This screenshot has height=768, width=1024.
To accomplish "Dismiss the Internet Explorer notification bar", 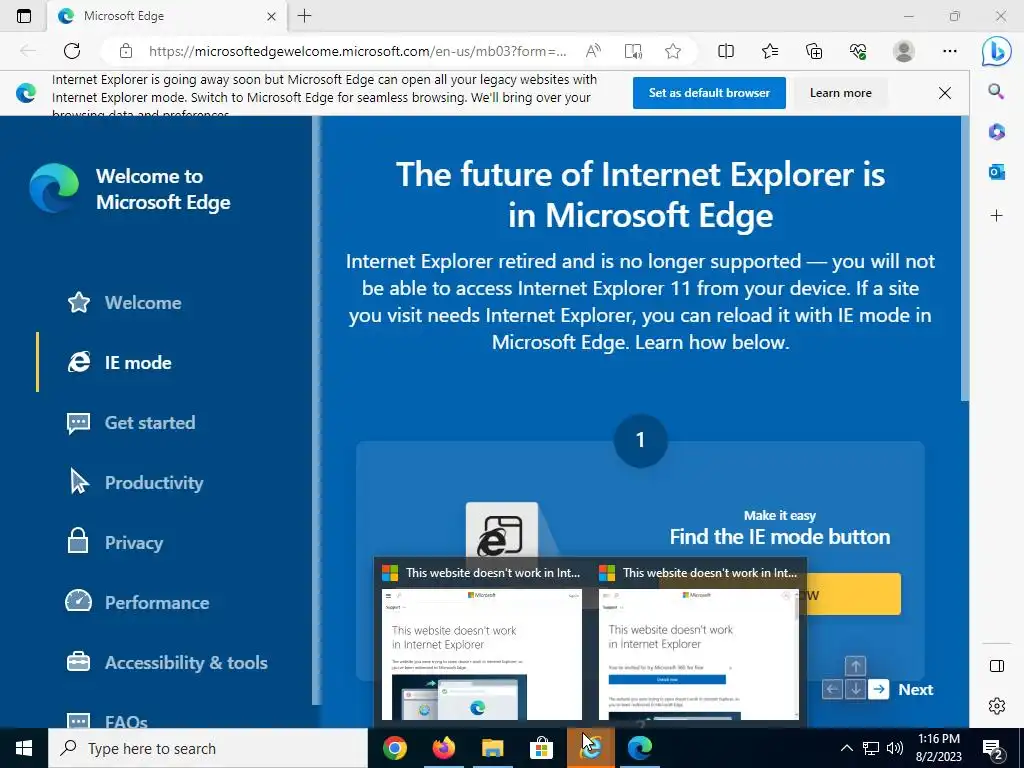I will (944, 93).
